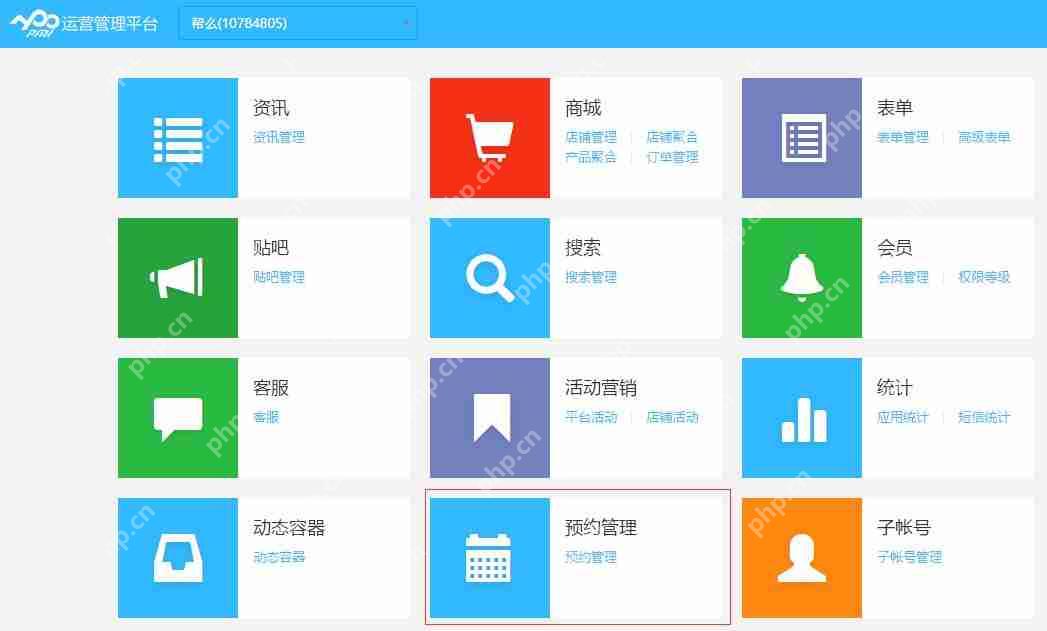The height and width of the screenshot is (631, 1047).
Task: Click the 活动营销 bookmark icon
Action: [489, 417]
